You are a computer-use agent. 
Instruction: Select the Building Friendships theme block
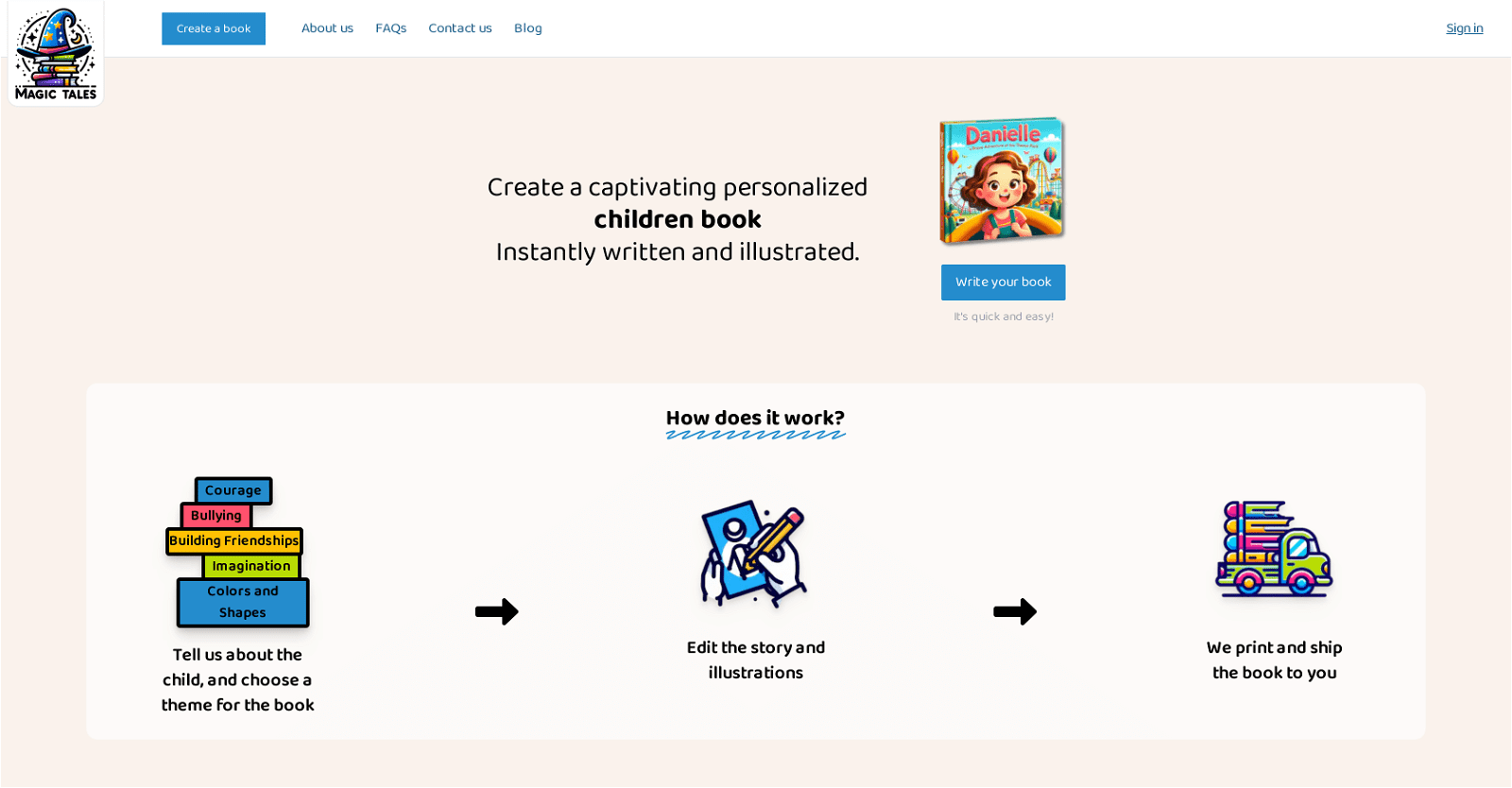coord(234,540)
